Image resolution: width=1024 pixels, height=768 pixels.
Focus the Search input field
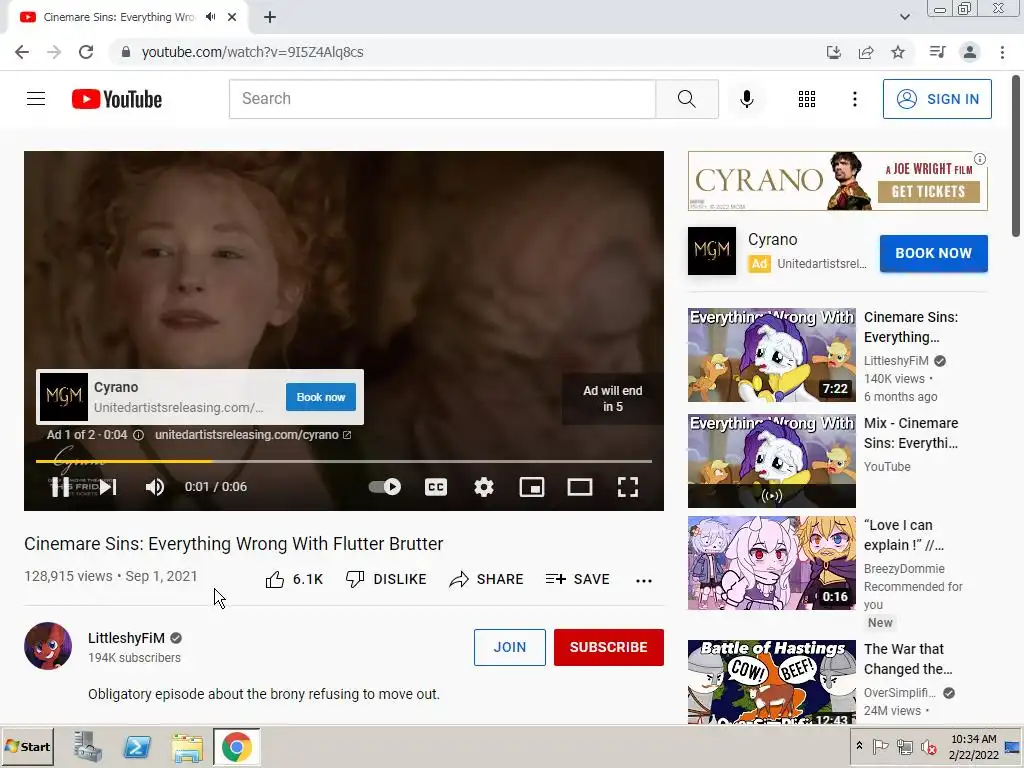click(x=442, y=99)
